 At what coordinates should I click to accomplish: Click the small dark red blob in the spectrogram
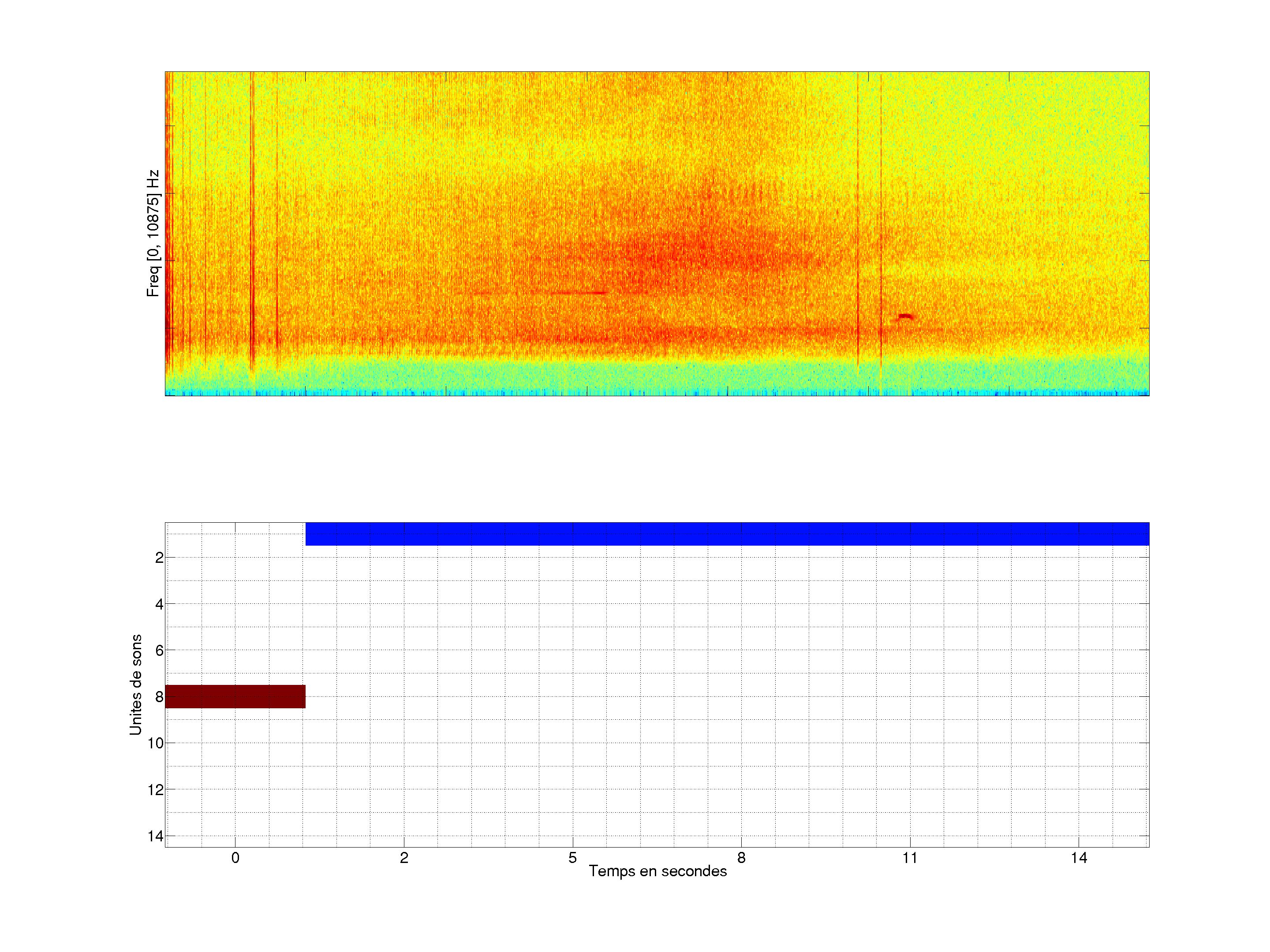tap(905, 316)
